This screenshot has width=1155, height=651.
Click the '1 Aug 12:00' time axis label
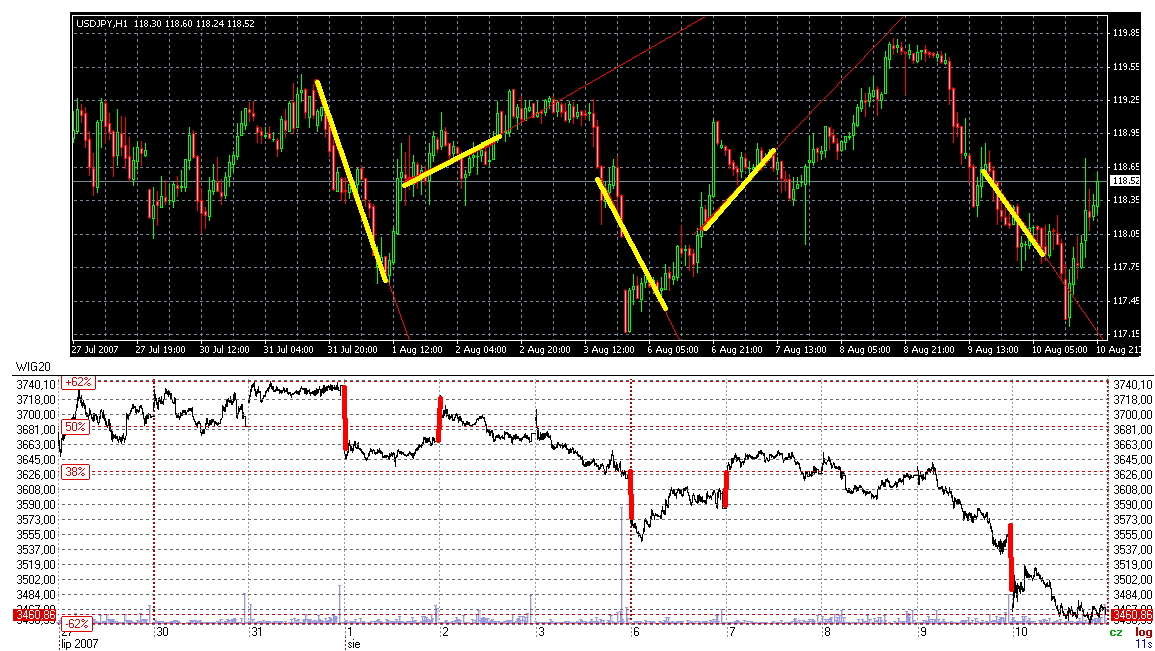[416, 350]
